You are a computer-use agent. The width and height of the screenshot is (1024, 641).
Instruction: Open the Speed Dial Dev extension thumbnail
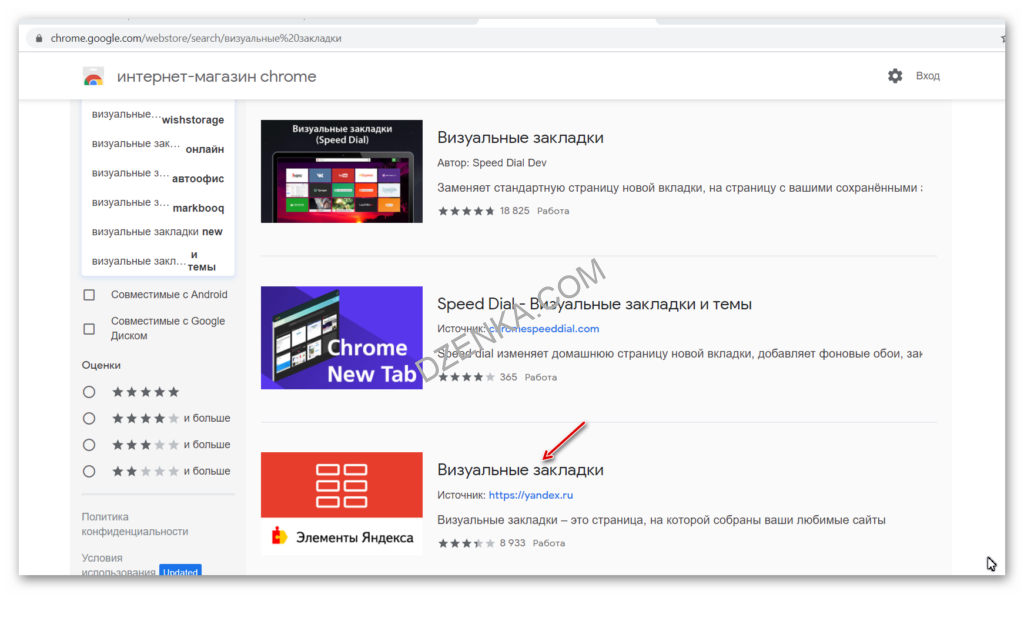[x=341, y=171]
